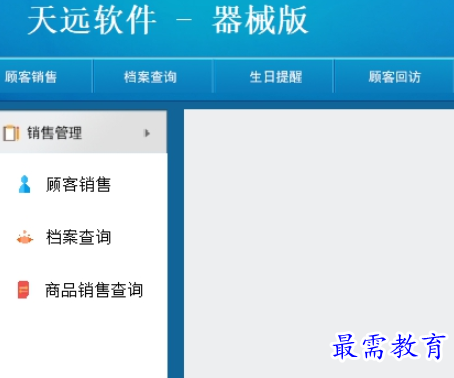454x378 pixels.
Task: Collapse the 销售管理 arrow expander
Action: (x=147, y=133)
